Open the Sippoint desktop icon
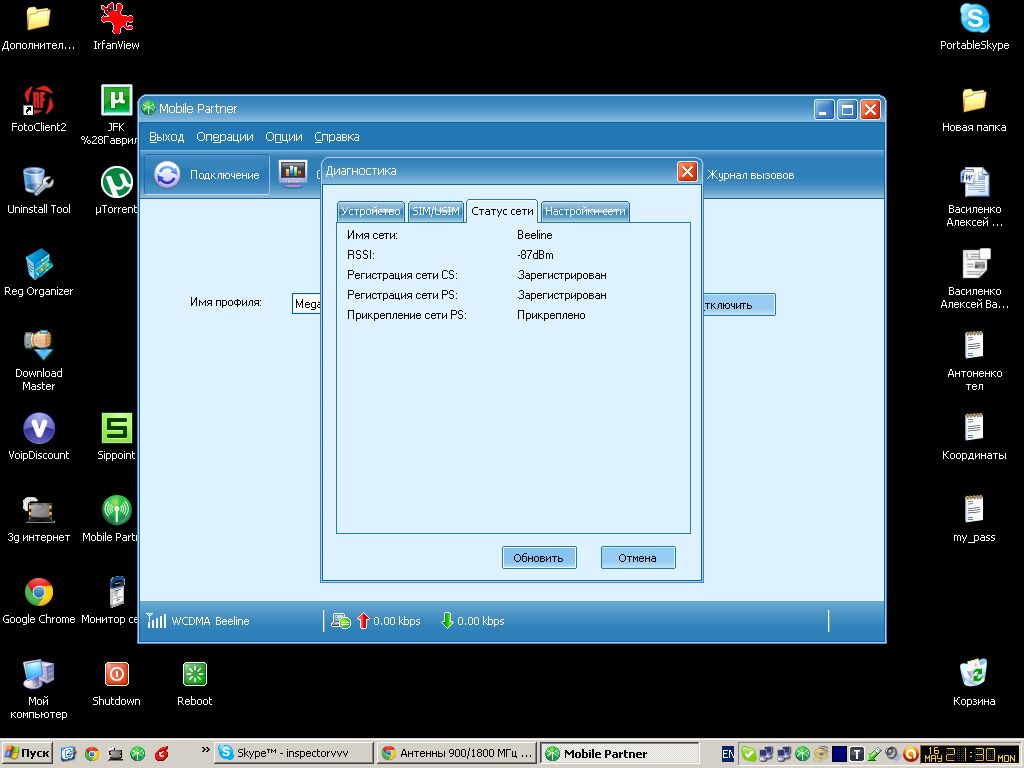 116,437
